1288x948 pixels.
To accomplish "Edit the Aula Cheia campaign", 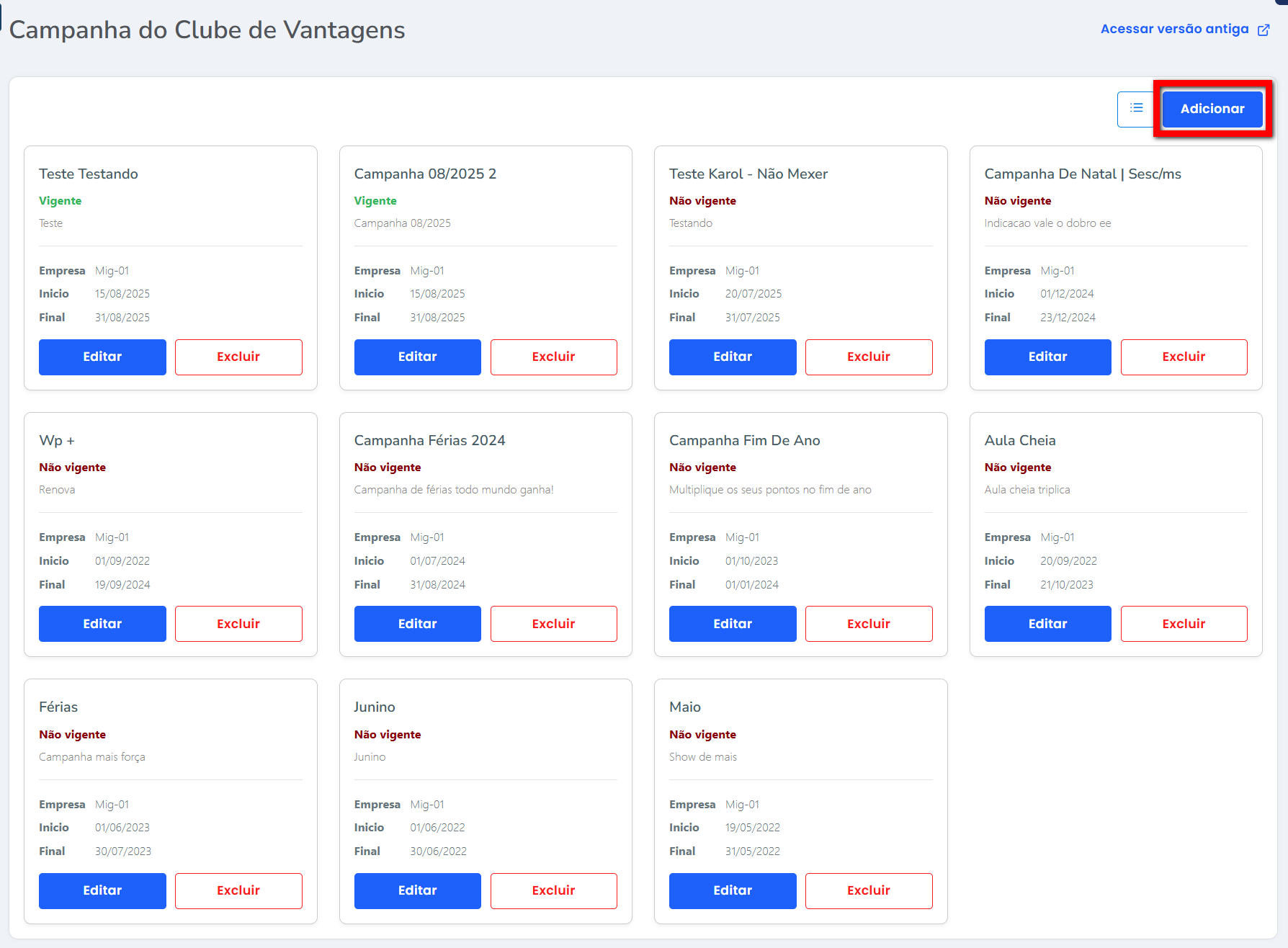I will pos(1047,624).
